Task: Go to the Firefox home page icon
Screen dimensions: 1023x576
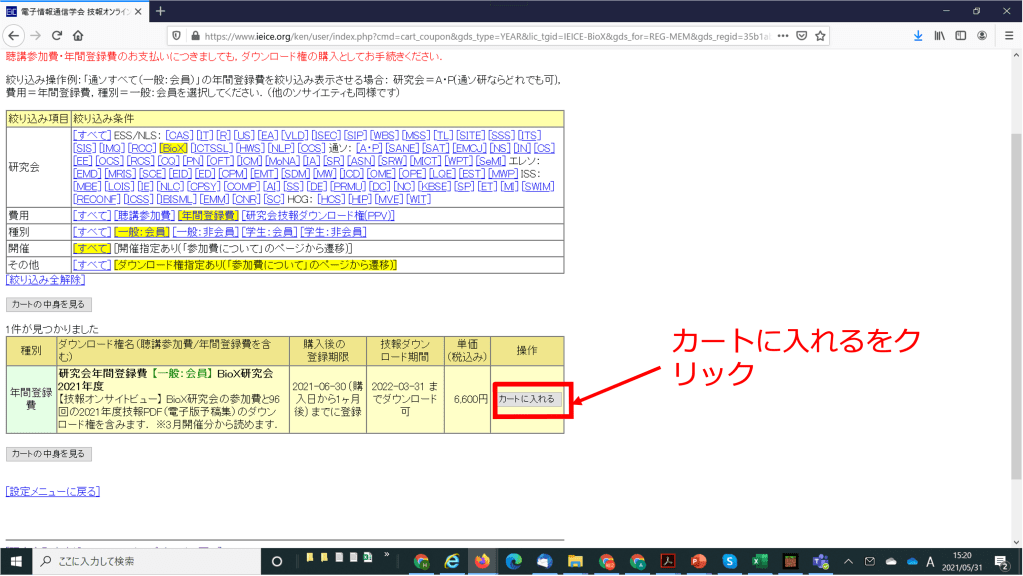Action: coord(92,35)
